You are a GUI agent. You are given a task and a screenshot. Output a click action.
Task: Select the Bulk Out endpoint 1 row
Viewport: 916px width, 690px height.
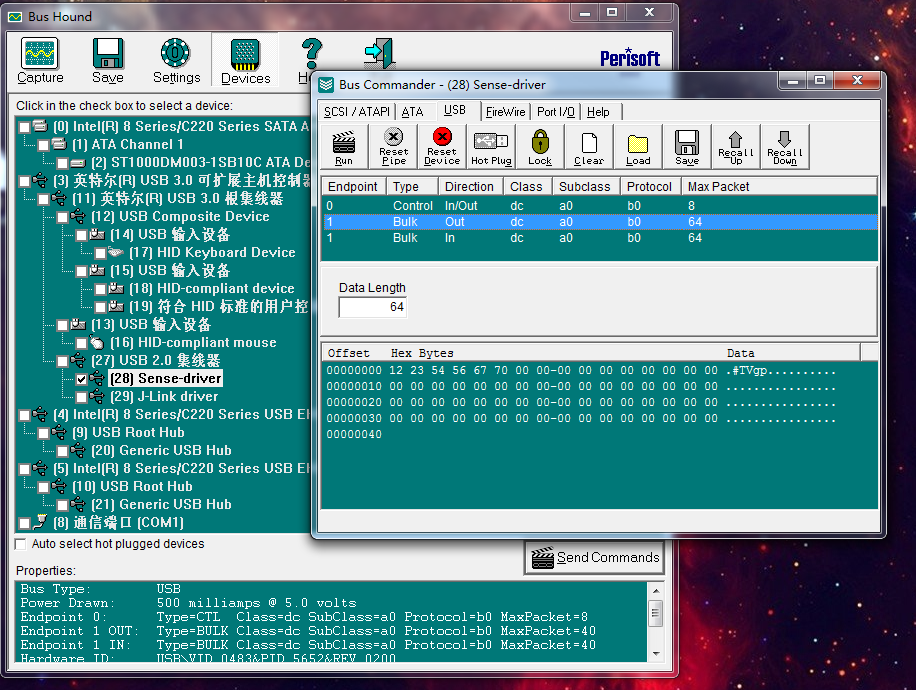[x=599, y=222]
